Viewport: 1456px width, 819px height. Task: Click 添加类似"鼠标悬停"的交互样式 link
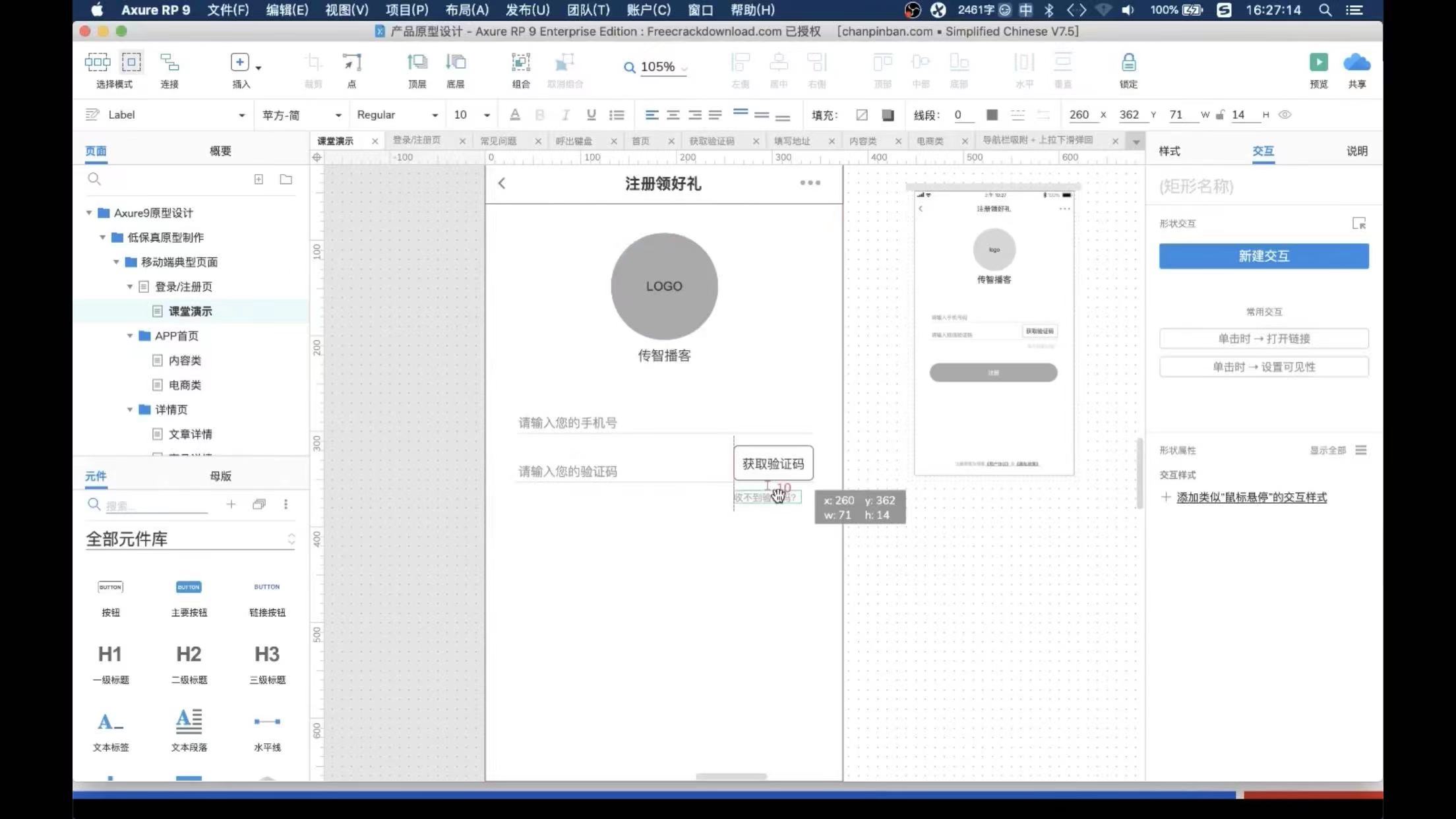[1251, 497]
